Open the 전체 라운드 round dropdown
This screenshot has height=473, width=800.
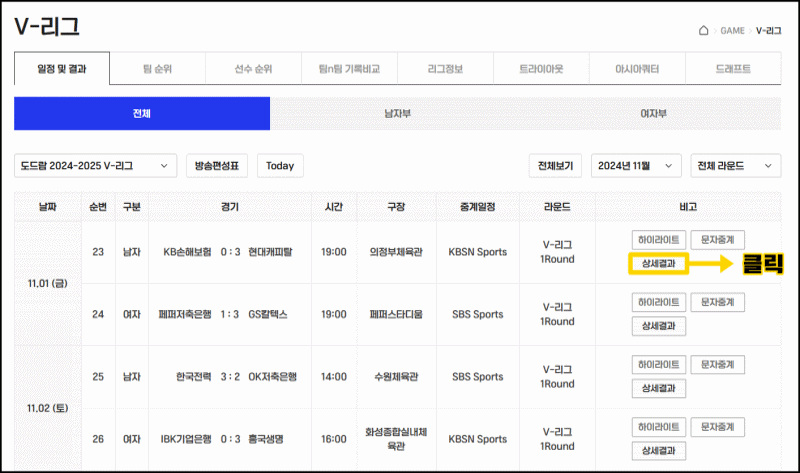pyautogui.click(x=736, y=166)
